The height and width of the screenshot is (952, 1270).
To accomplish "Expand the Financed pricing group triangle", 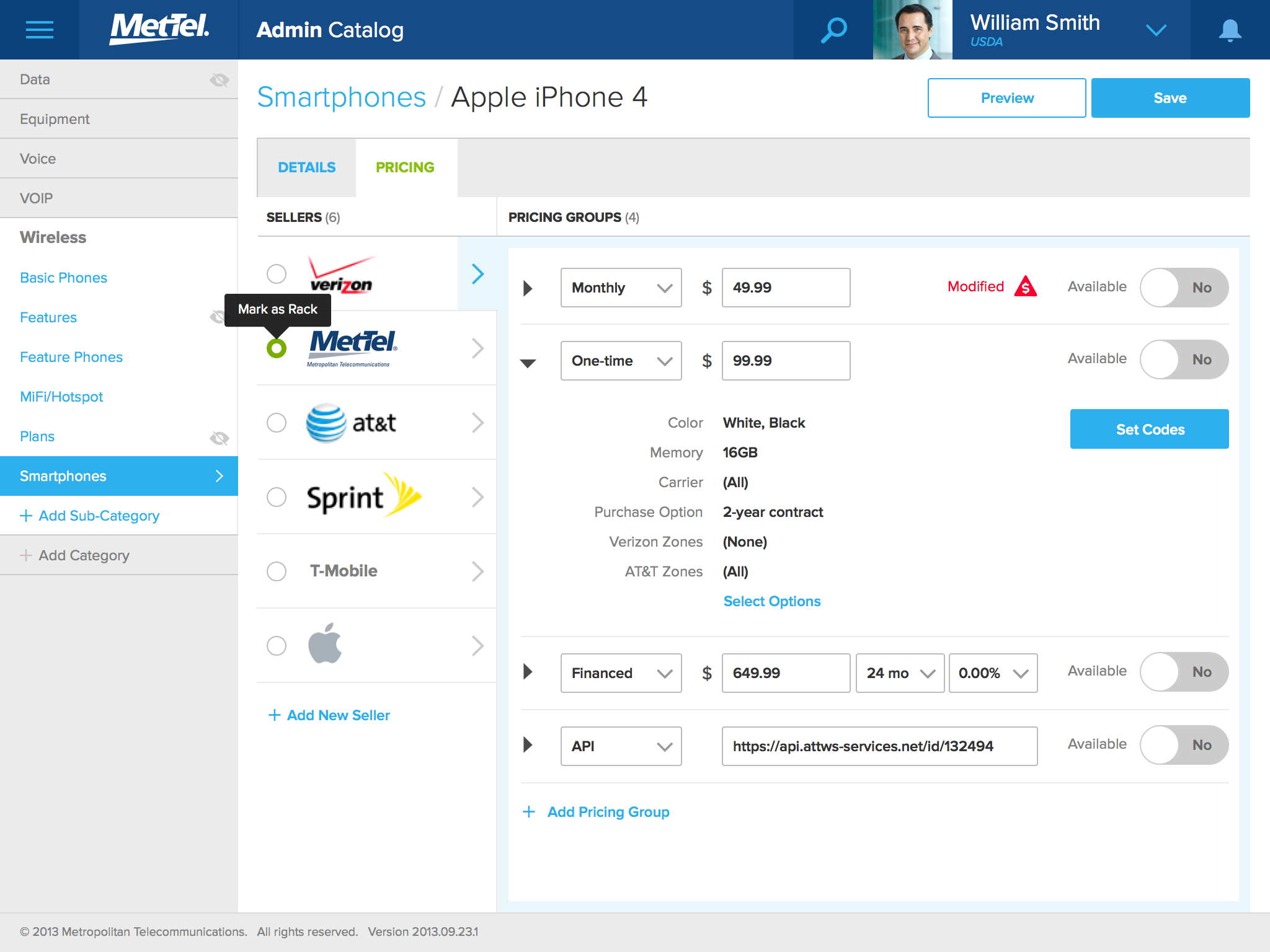I will [x=528, y=672].
